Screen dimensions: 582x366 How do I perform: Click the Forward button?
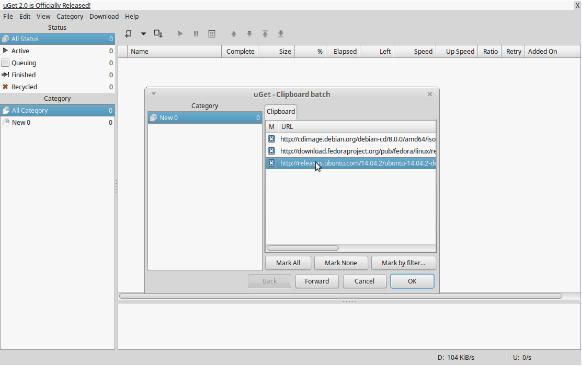pyautogui.click(x=317, y=281)
